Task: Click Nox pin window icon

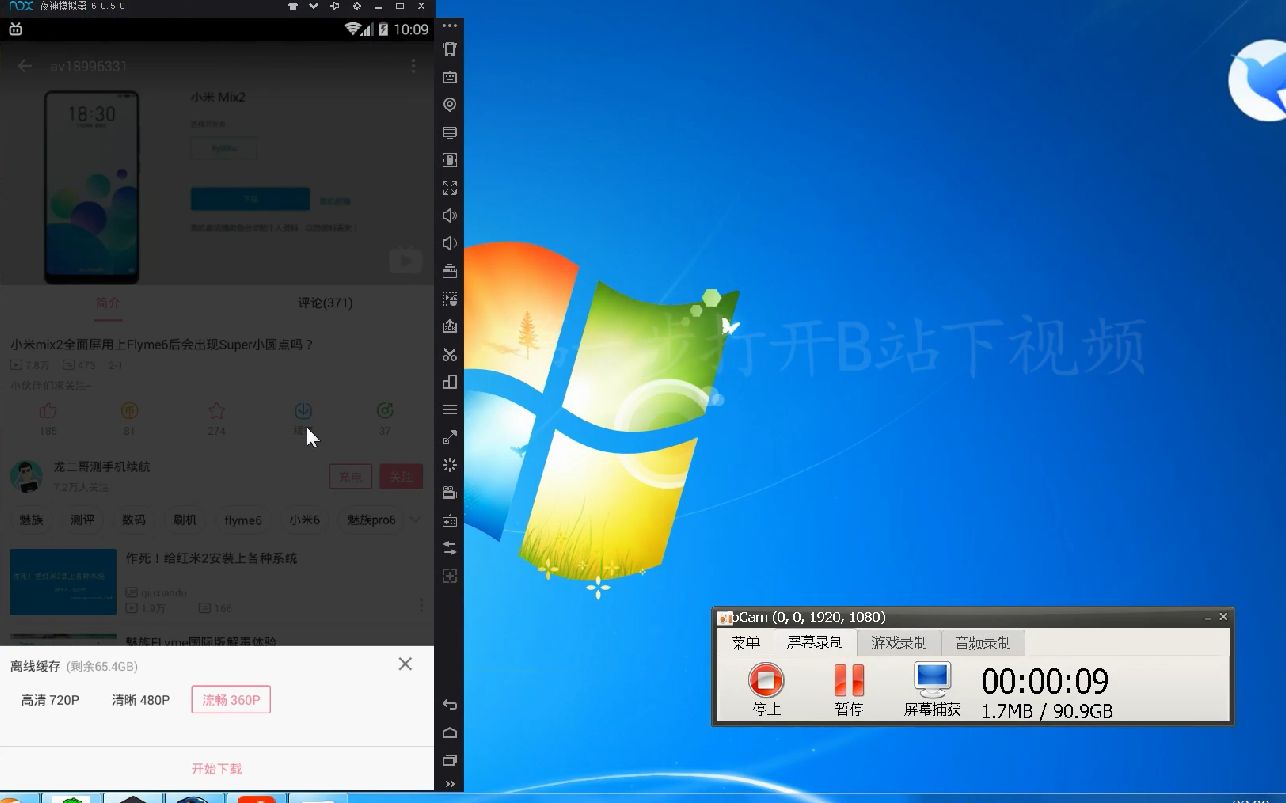Action: click(x=335, y=6)
